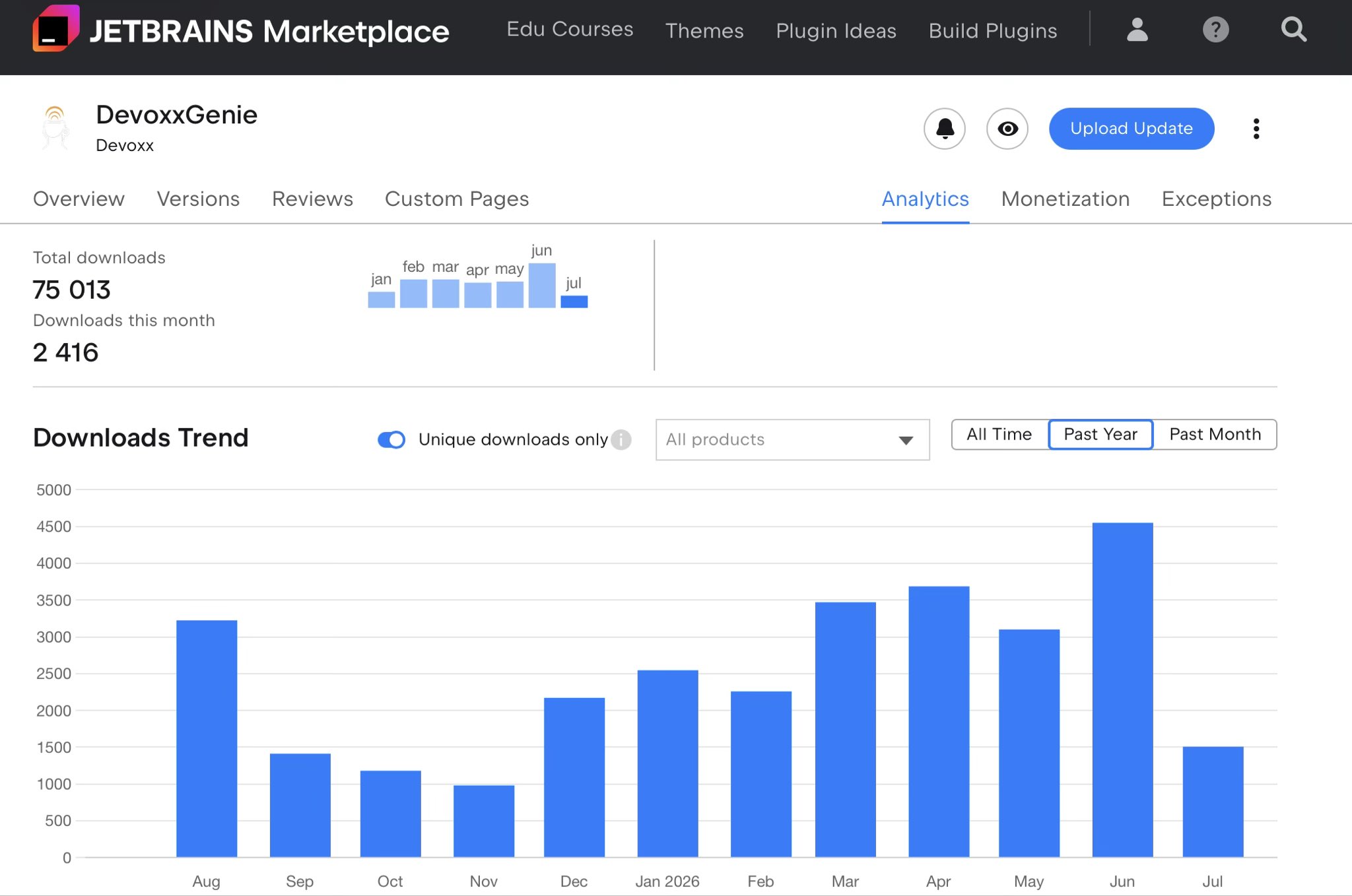Switch to the Exceptions tab

point(1216,199)
